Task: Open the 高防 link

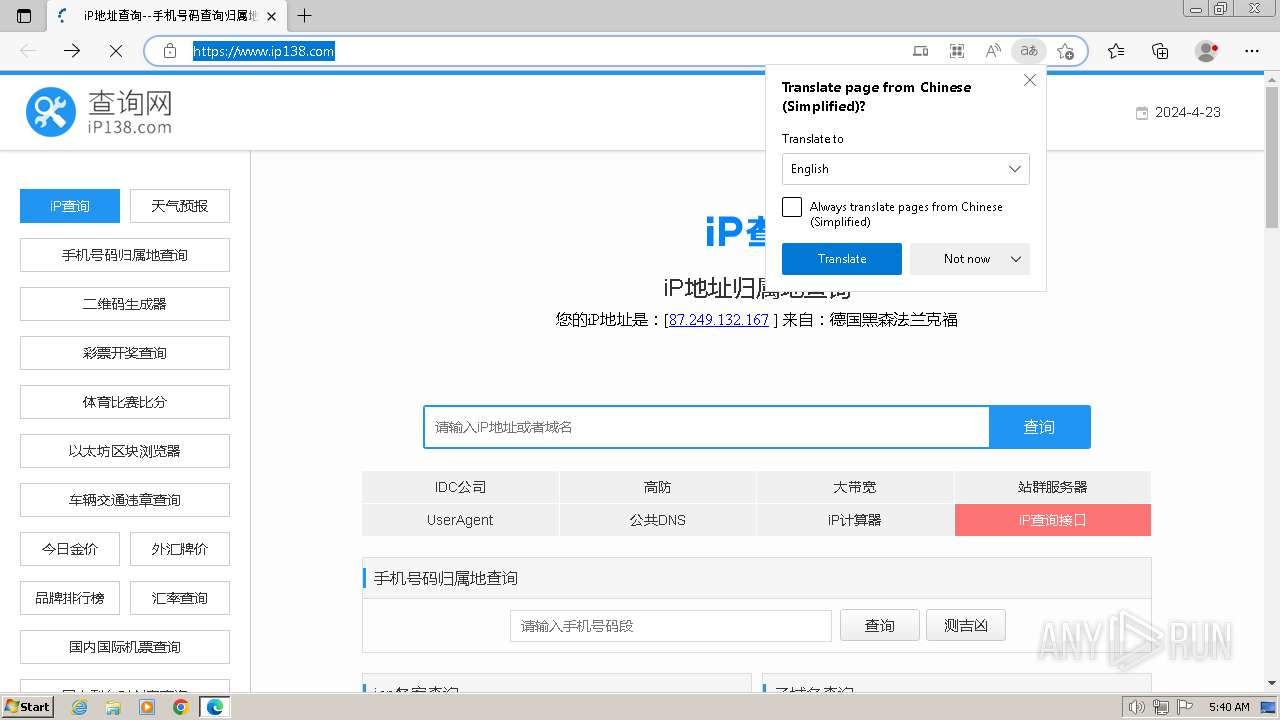Action: tap(658, 487)
